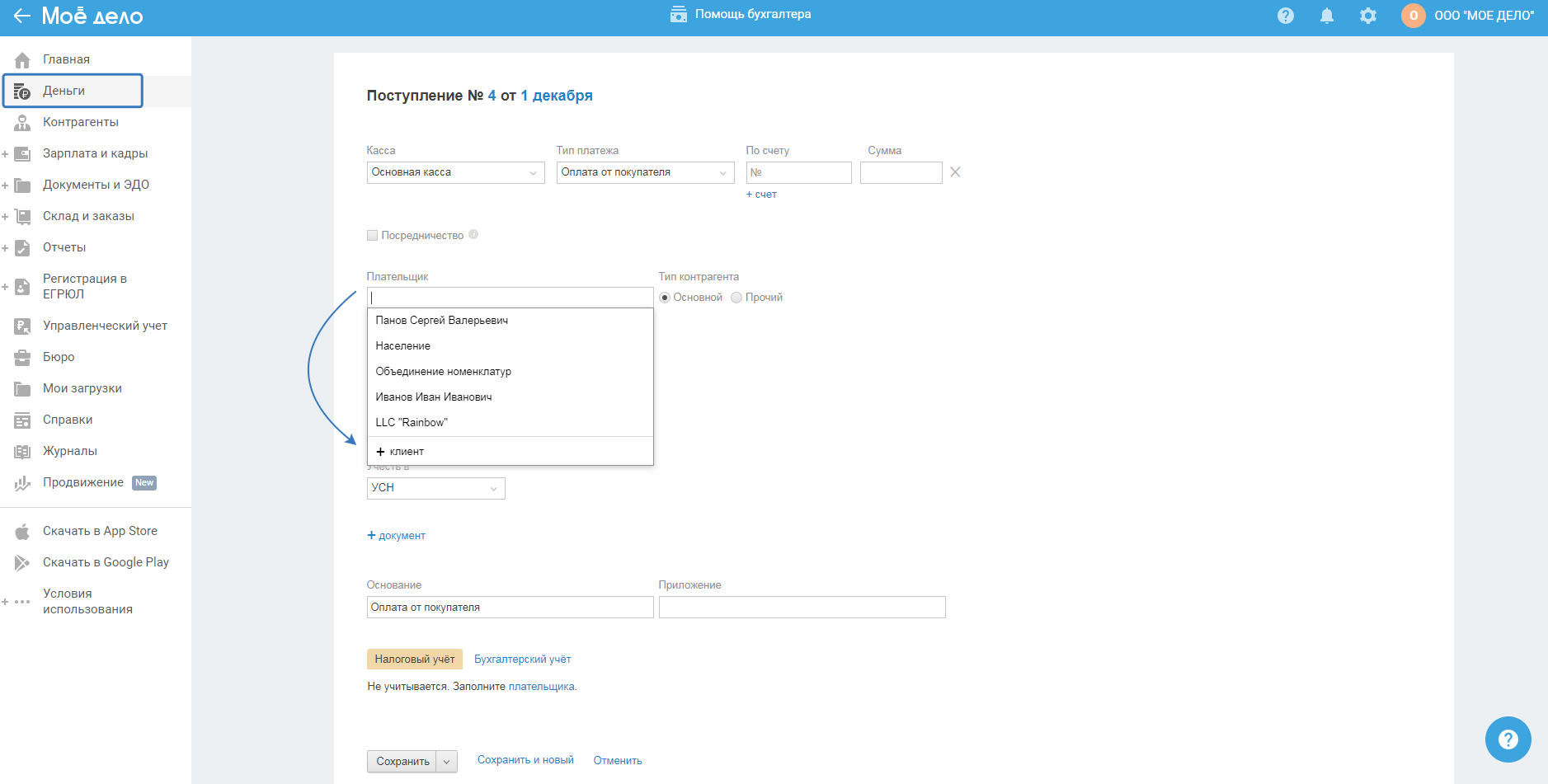Click the Отменить link
This screenshot has width=1548, height=784.
click(x=617, y=761)
